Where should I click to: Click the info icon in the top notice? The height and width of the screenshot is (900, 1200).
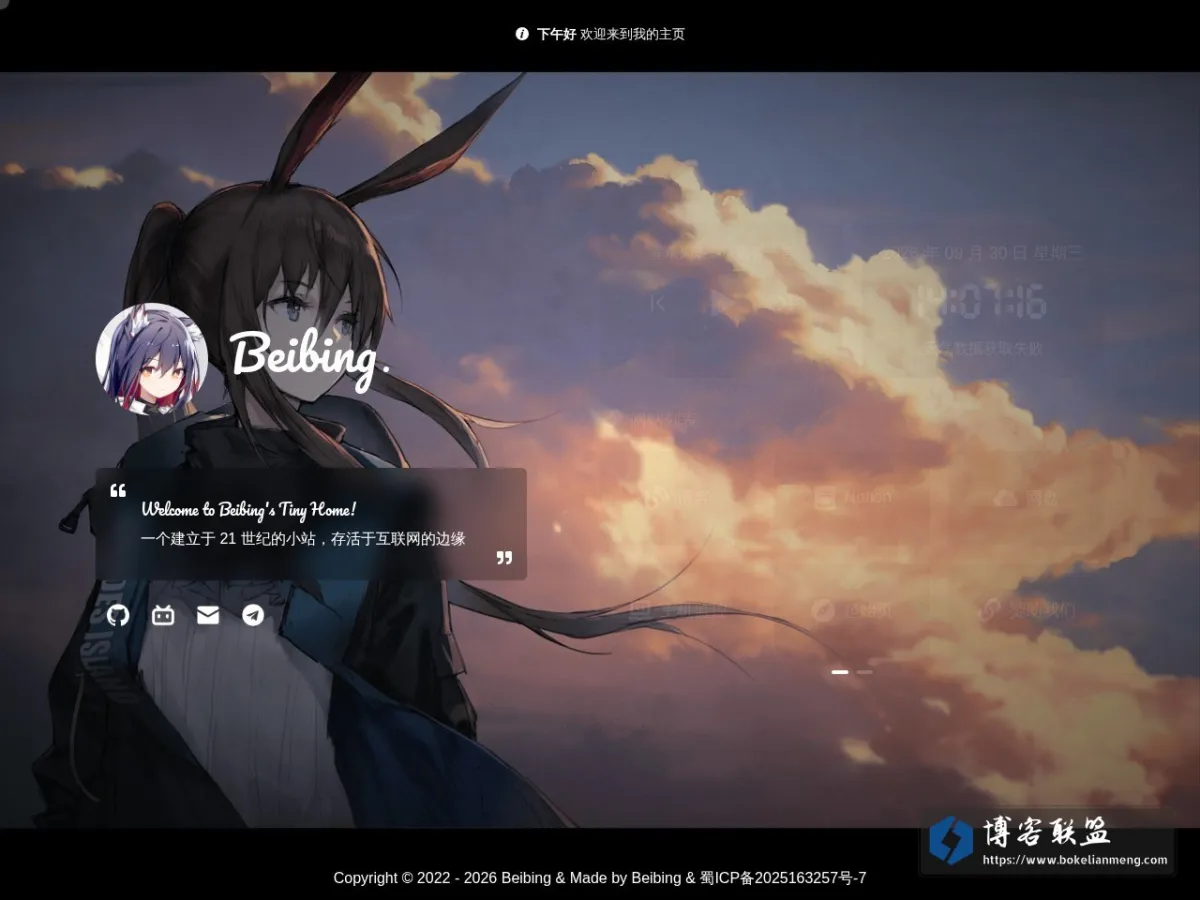point(522,34)
